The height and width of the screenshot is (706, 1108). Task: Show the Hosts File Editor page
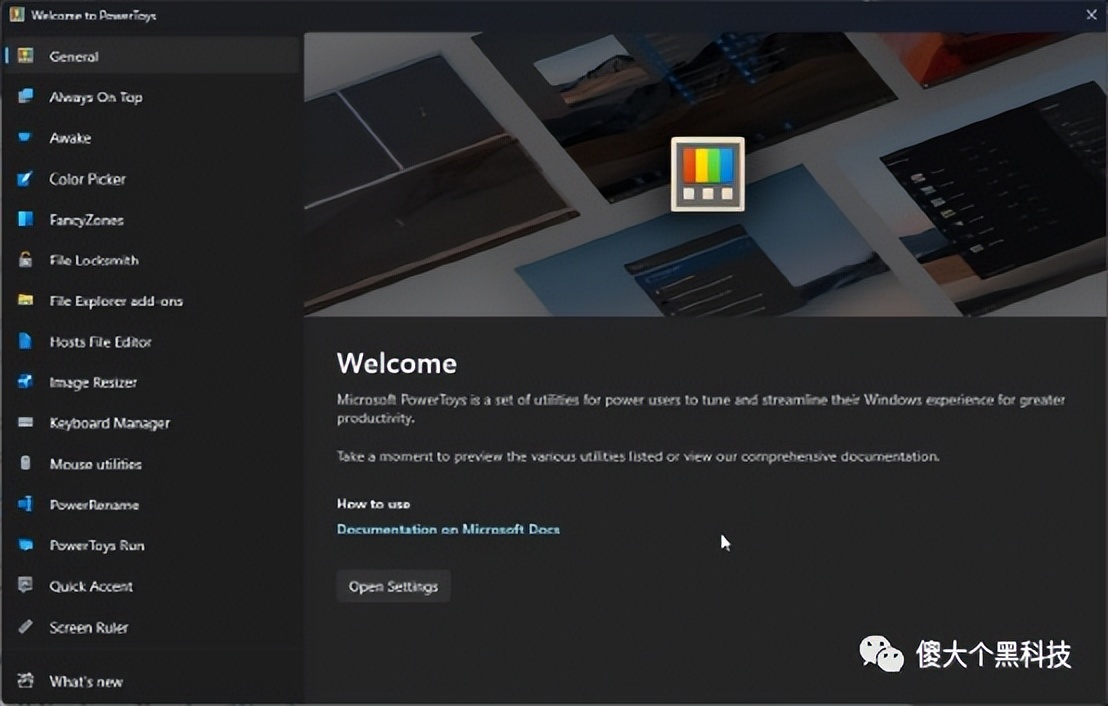[x=151, y=341]
